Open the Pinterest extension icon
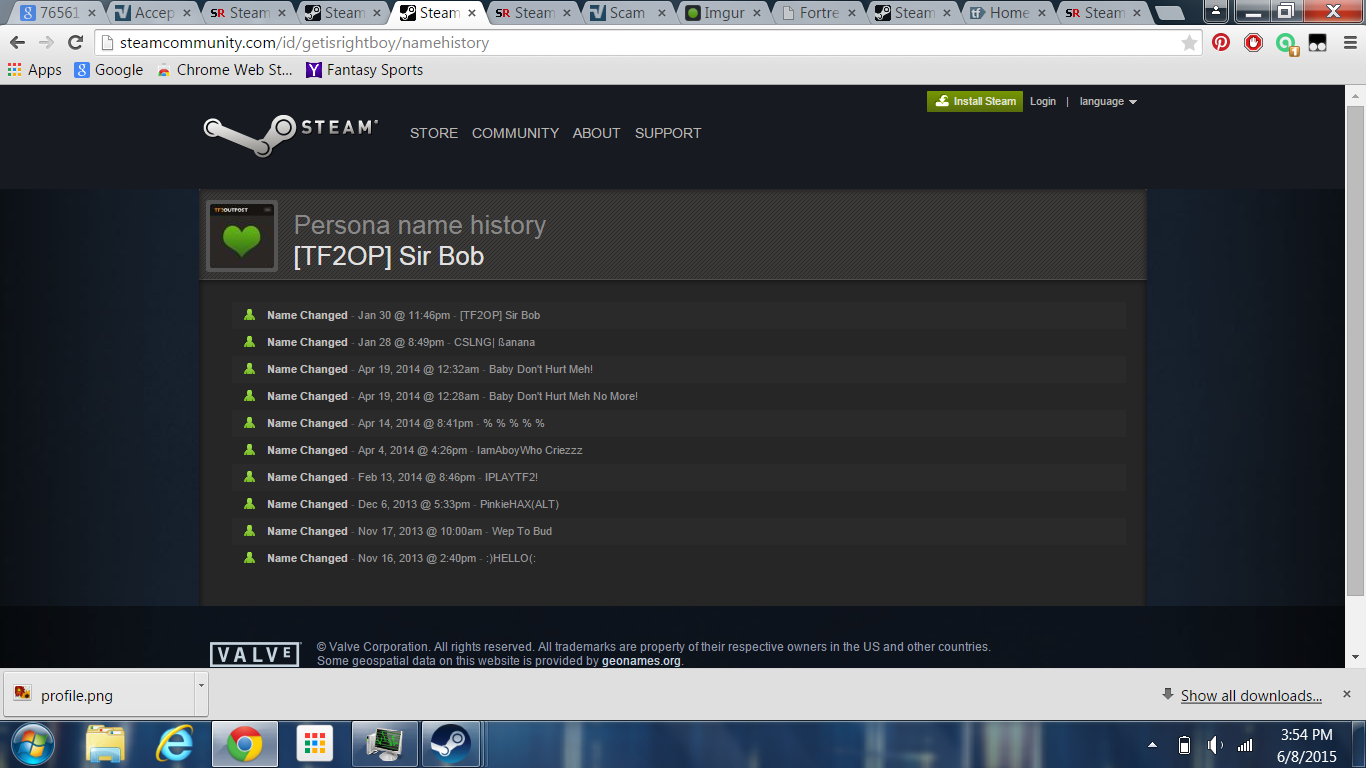 coord(1221,43)
